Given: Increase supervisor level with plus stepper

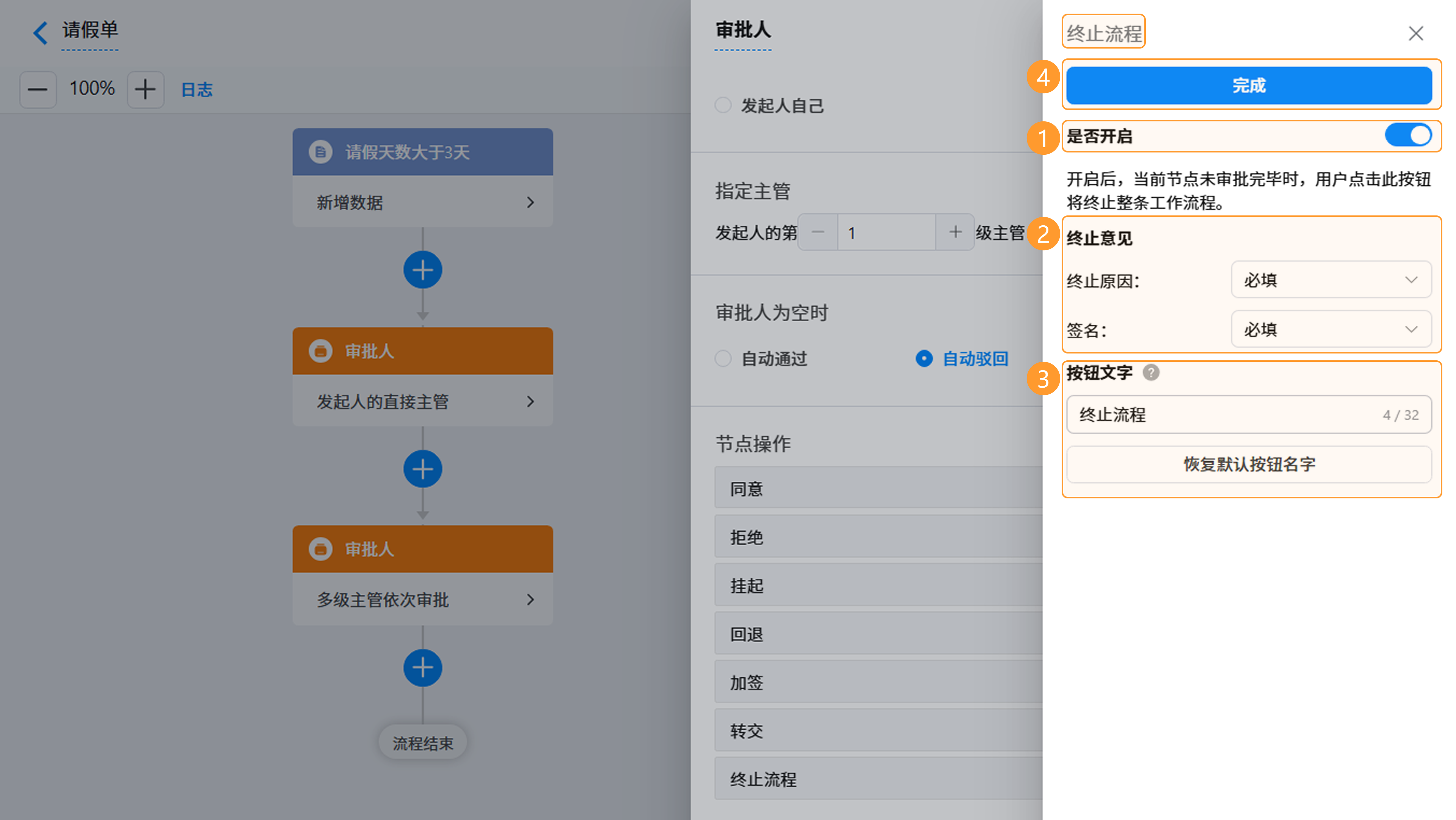Looking at the screenshot, I should click(x=955, y=232).
